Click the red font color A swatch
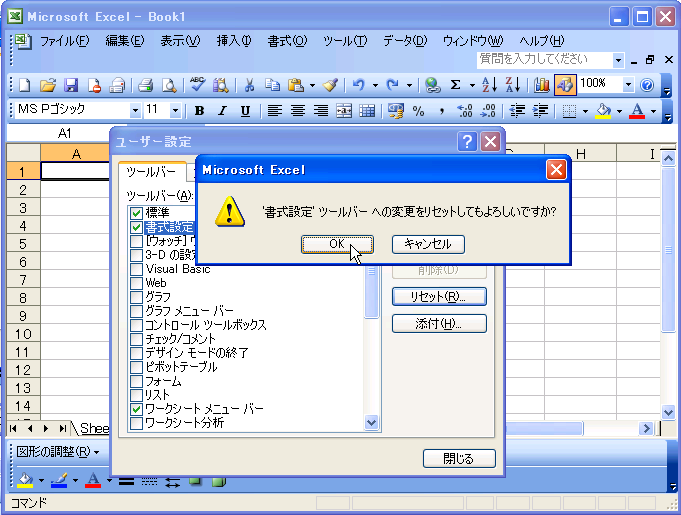The height and width of the screenshot is (515, 681). 637,111
